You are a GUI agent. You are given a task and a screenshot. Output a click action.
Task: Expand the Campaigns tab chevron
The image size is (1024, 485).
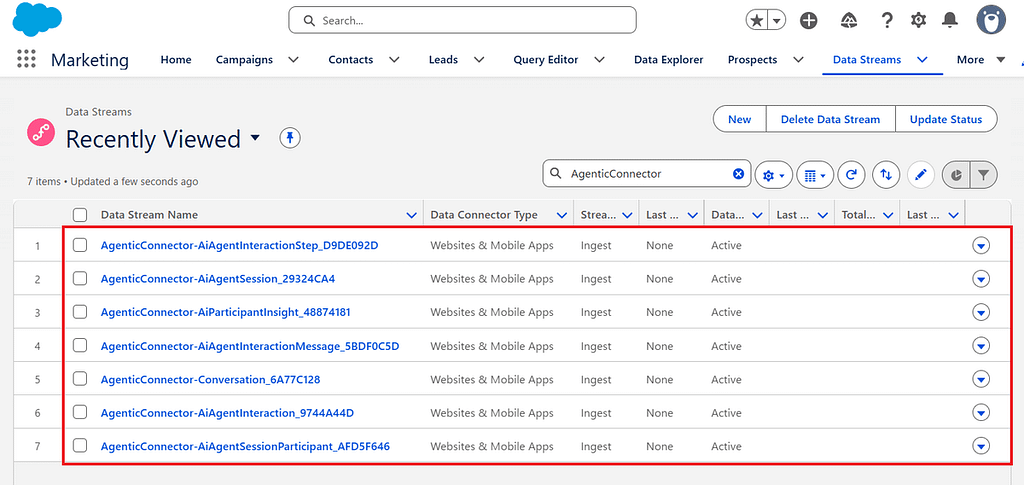293,59
